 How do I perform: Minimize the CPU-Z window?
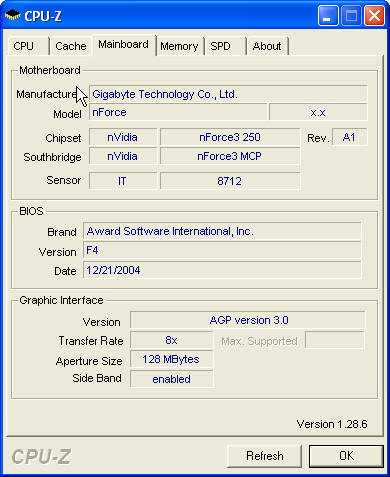point(328,16)
